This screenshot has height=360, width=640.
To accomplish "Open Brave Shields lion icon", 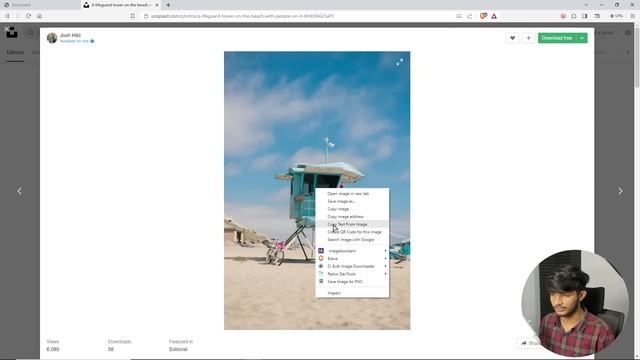I will (x=483, y=16).
